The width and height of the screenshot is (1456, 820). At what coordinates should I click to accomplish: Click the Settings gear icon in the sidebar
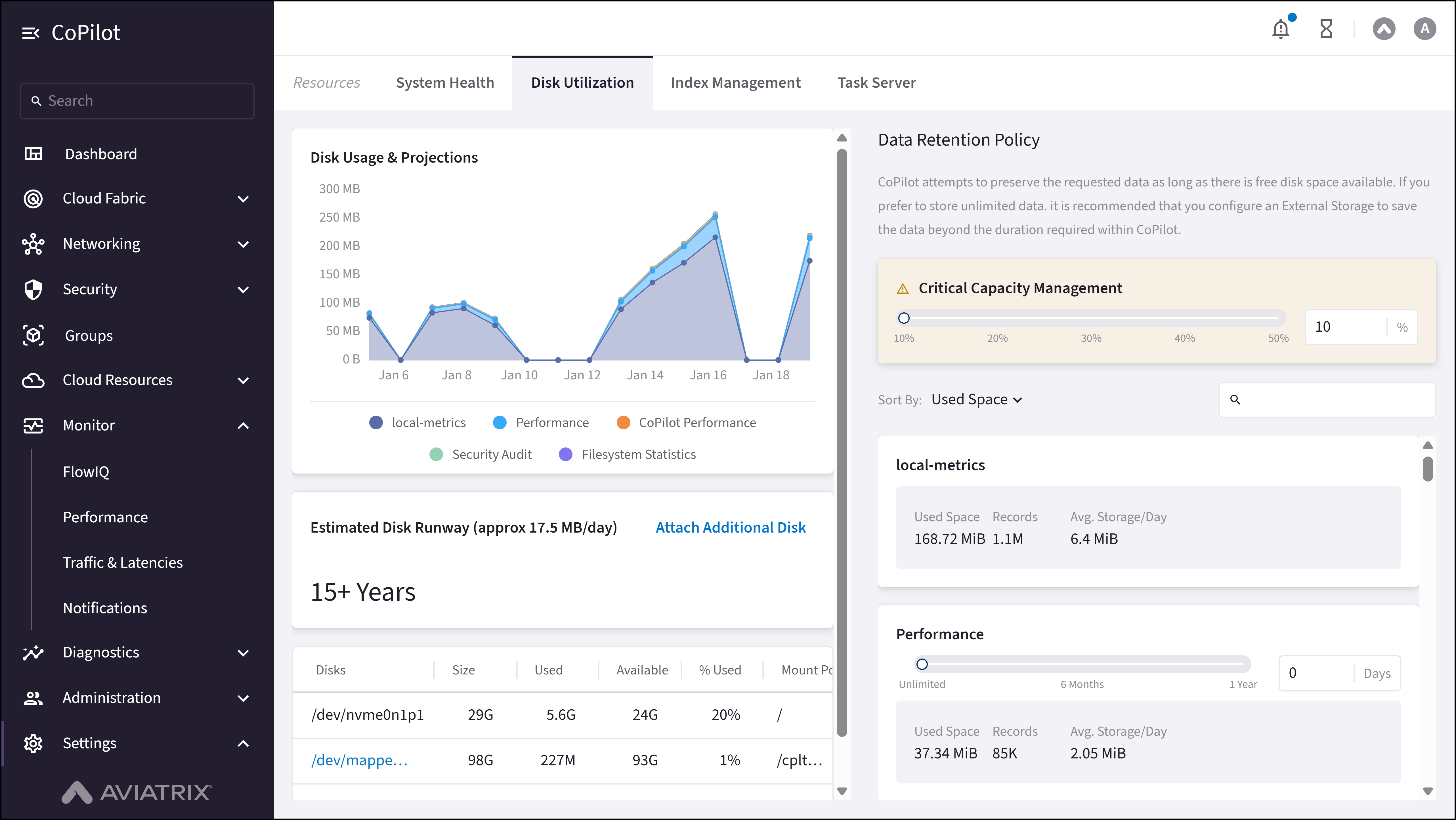(x=33, y=743)
